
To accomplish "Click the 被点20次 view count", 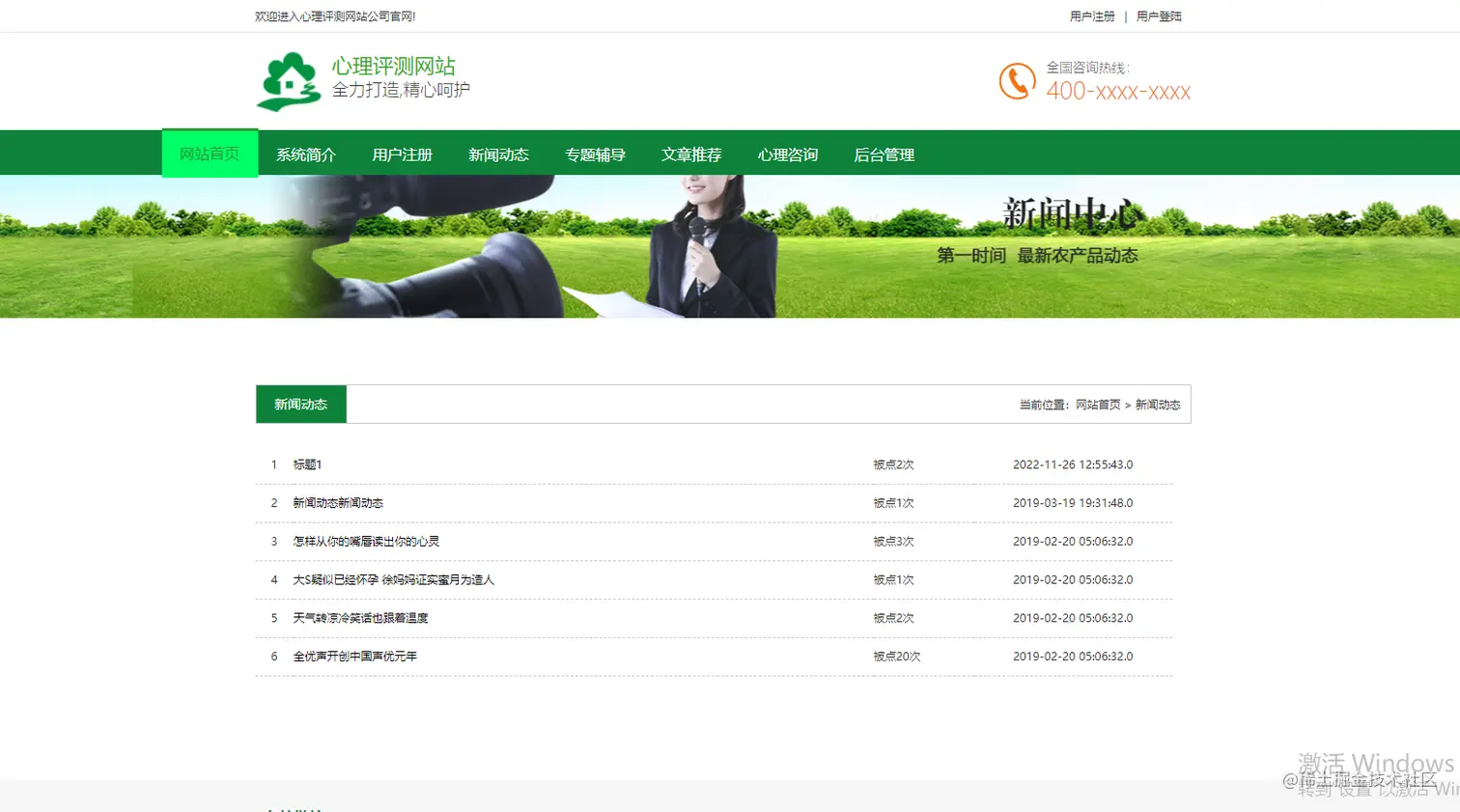I will coord(897,657).
